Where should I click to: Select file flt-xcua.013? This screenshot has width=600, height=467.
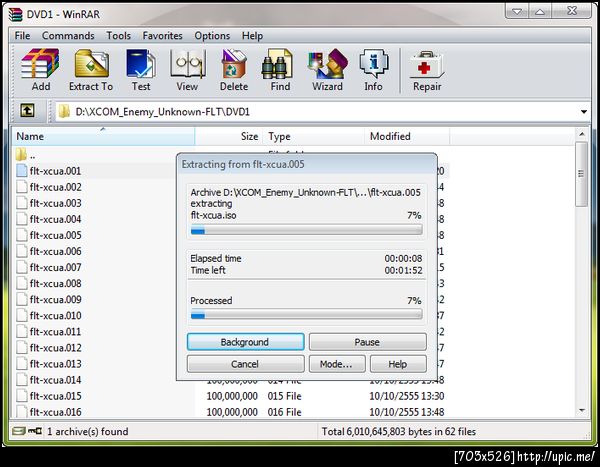55,364
